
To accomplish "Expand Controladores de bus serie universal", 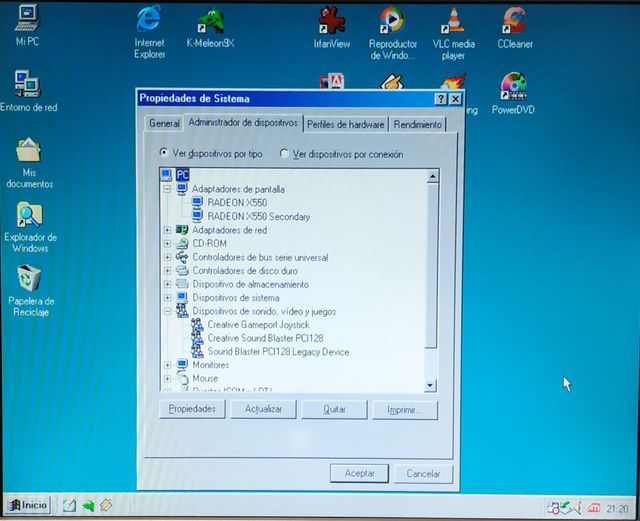I will (x=167, y=257).
